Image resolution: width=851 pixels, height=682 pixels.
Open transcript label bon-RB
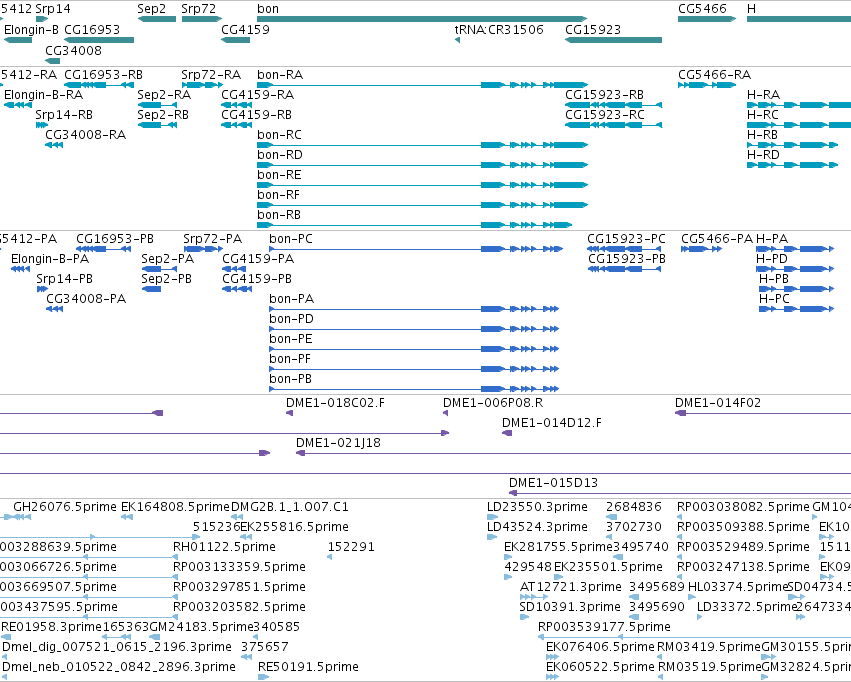click(279, 215)
